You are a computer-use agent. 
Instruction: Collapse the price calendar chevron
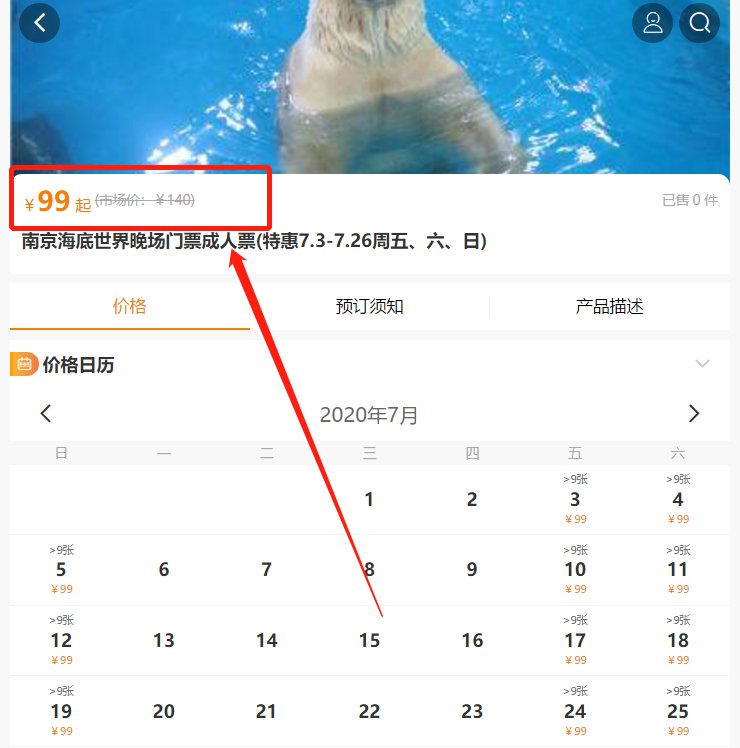(x=702, y=364)
